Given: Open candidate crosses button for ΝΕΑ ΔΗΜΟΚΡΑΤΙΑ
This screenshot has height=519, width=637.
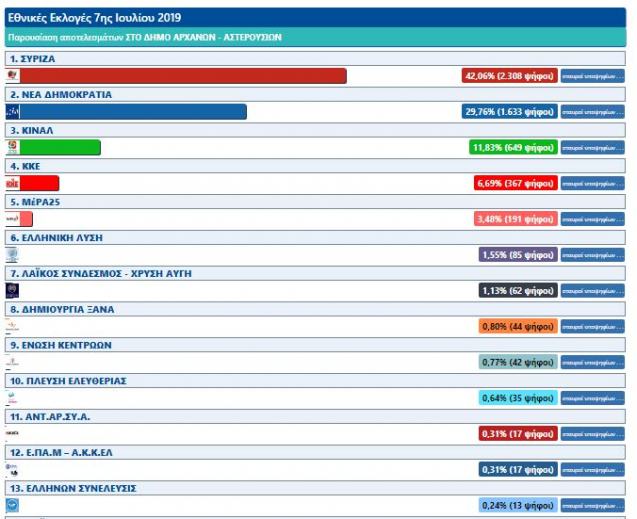Looking at the screenshot, I should pyautogui.click(x=593, y=112).
